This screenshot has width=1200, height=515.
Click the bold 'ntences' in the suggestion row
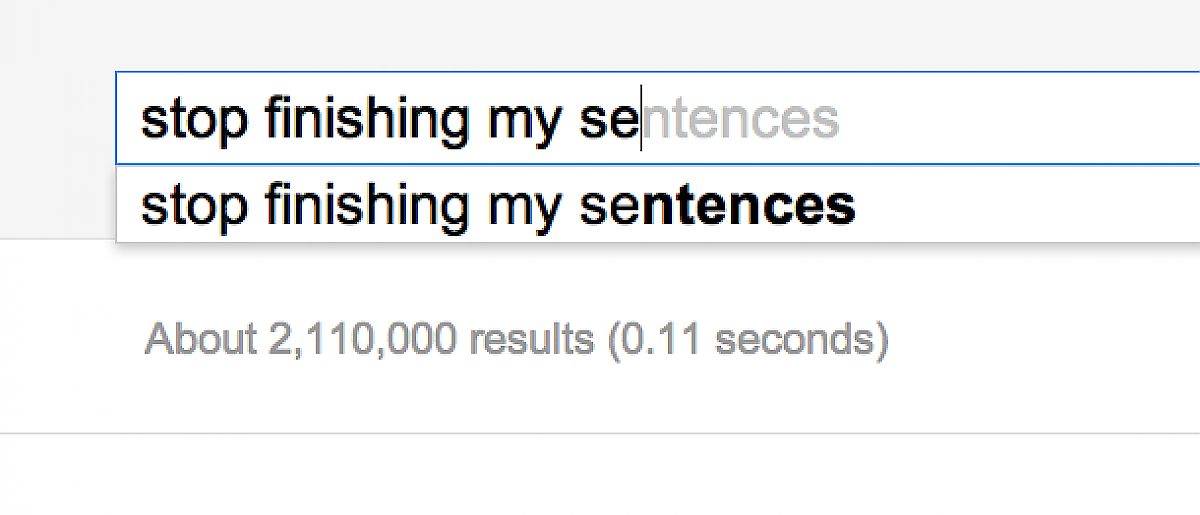point(748,206)
